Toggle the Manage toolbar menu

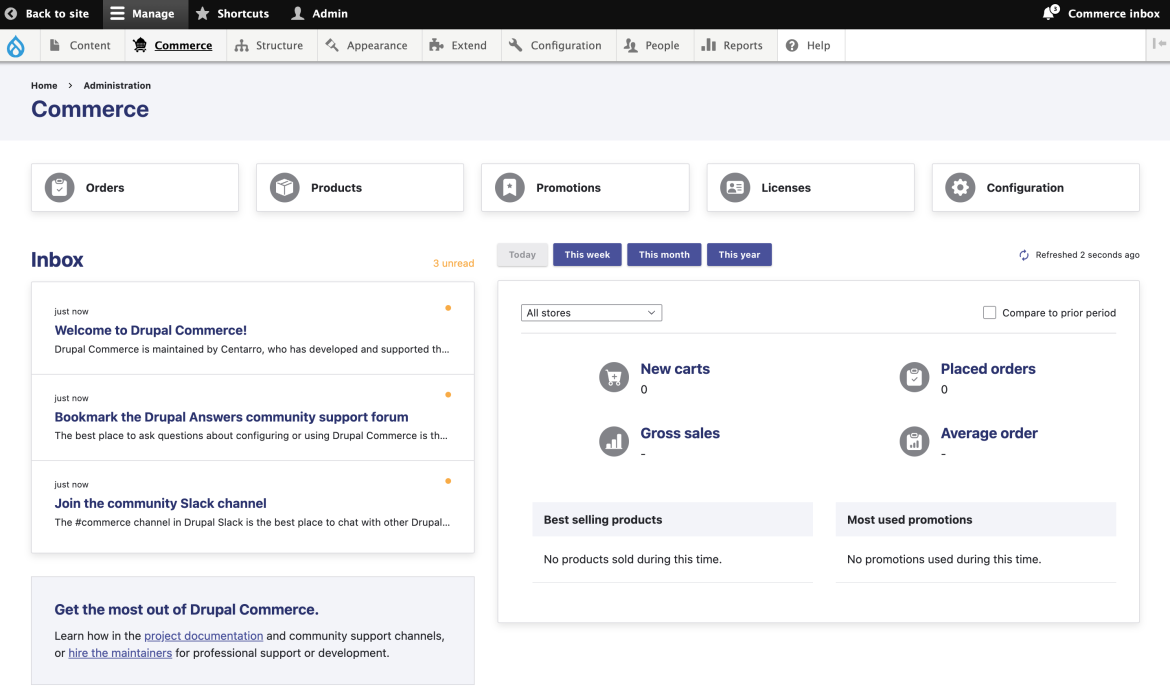(x=142, y=14)
